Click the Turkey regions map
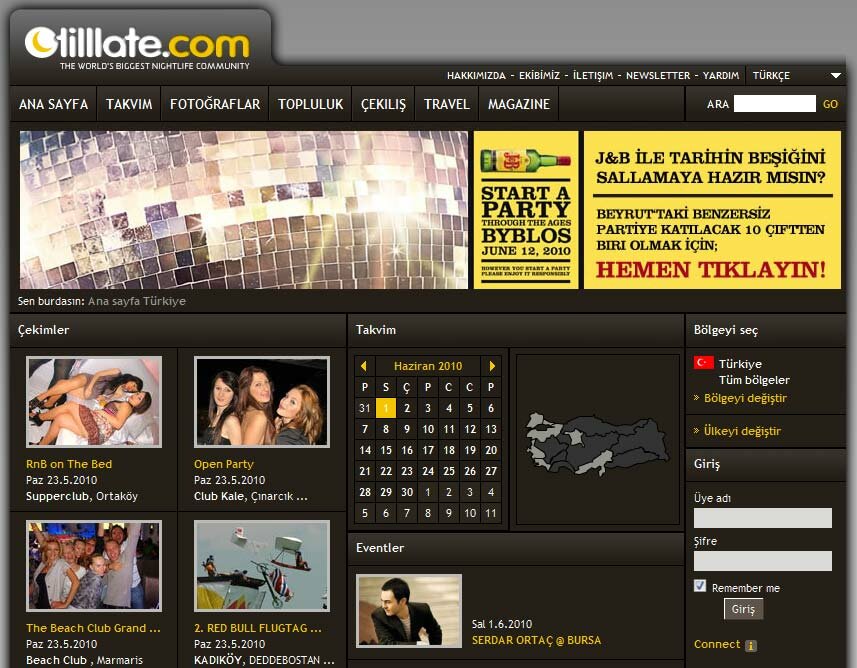This screenshot has height=668, width=857. pos(598,441)
